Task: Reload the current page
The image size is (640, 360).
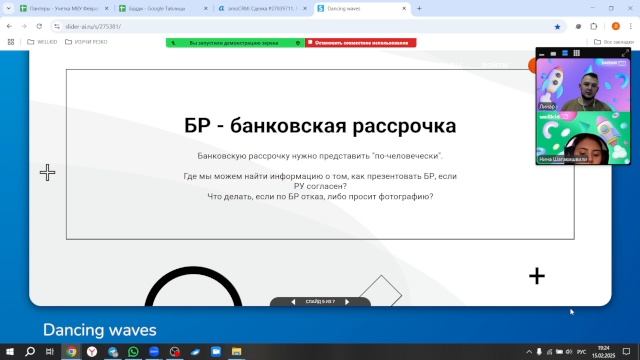Action: pos(39,26)
